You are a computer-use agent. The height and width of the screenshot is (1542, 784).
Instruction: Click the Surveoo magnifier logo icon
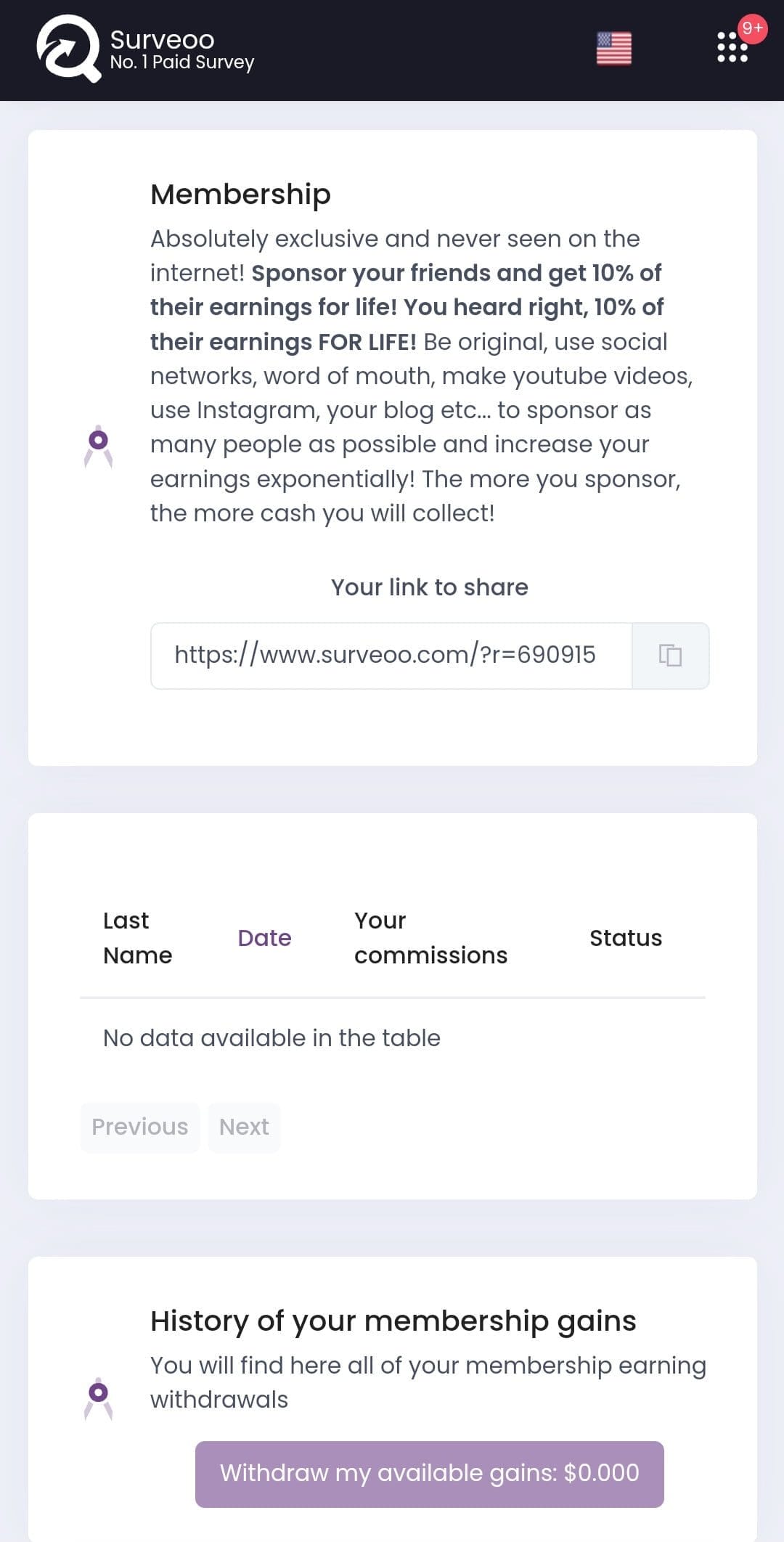click(x=69, y=49)
